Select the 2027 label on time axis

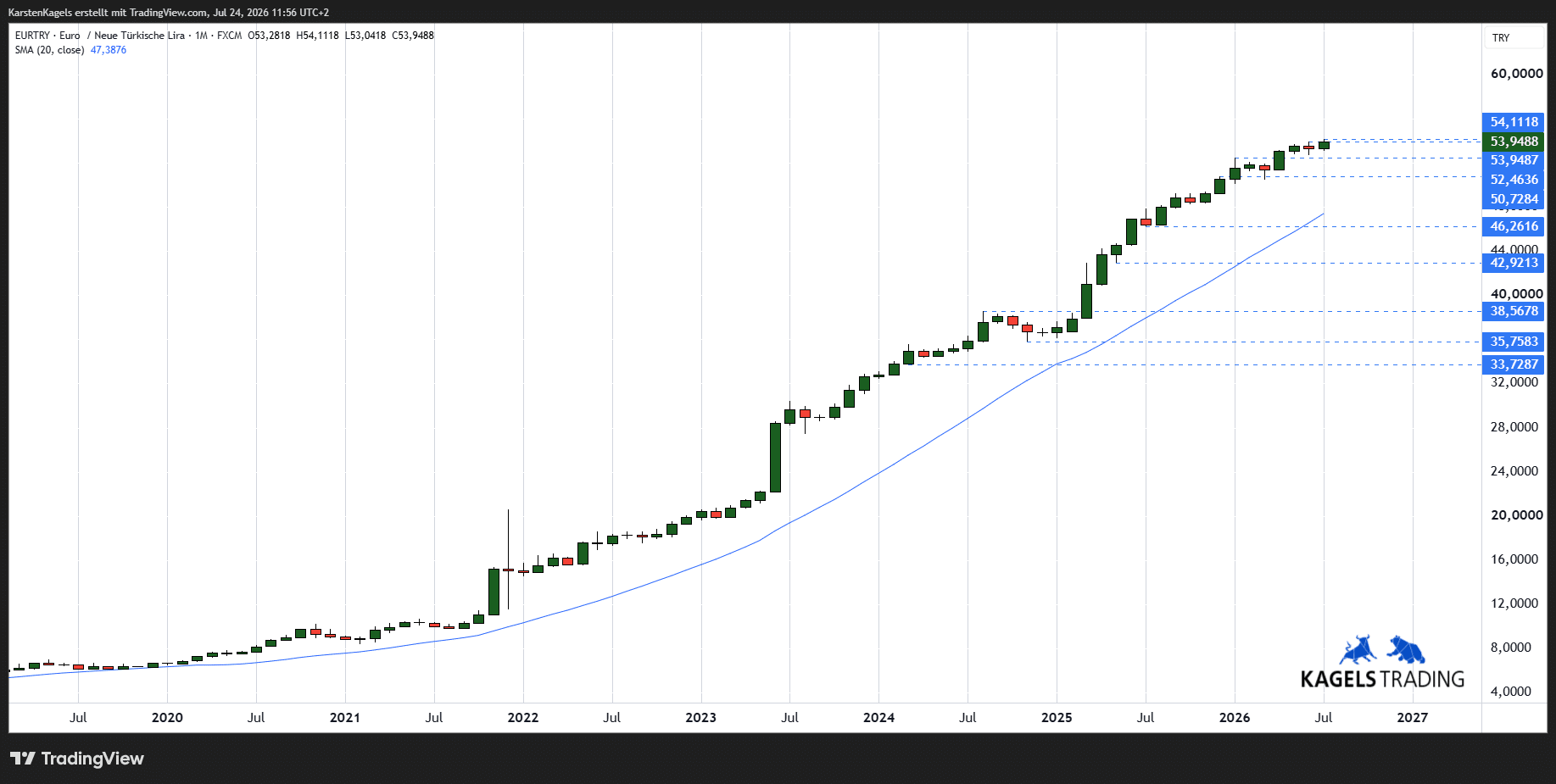tap(1413, 718)
